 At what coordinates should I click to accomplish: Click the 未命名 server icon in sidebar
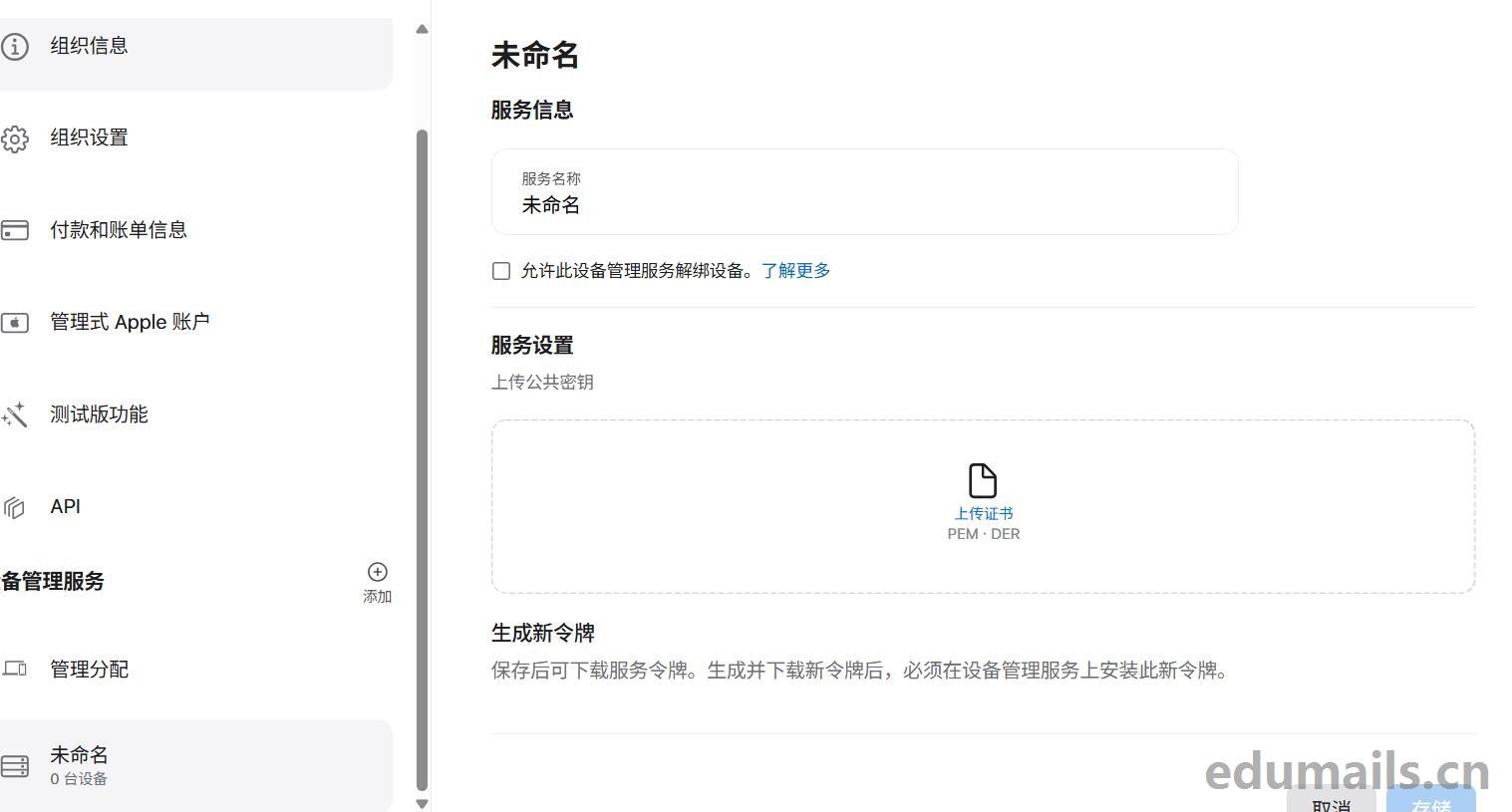[x=15, y=765]
